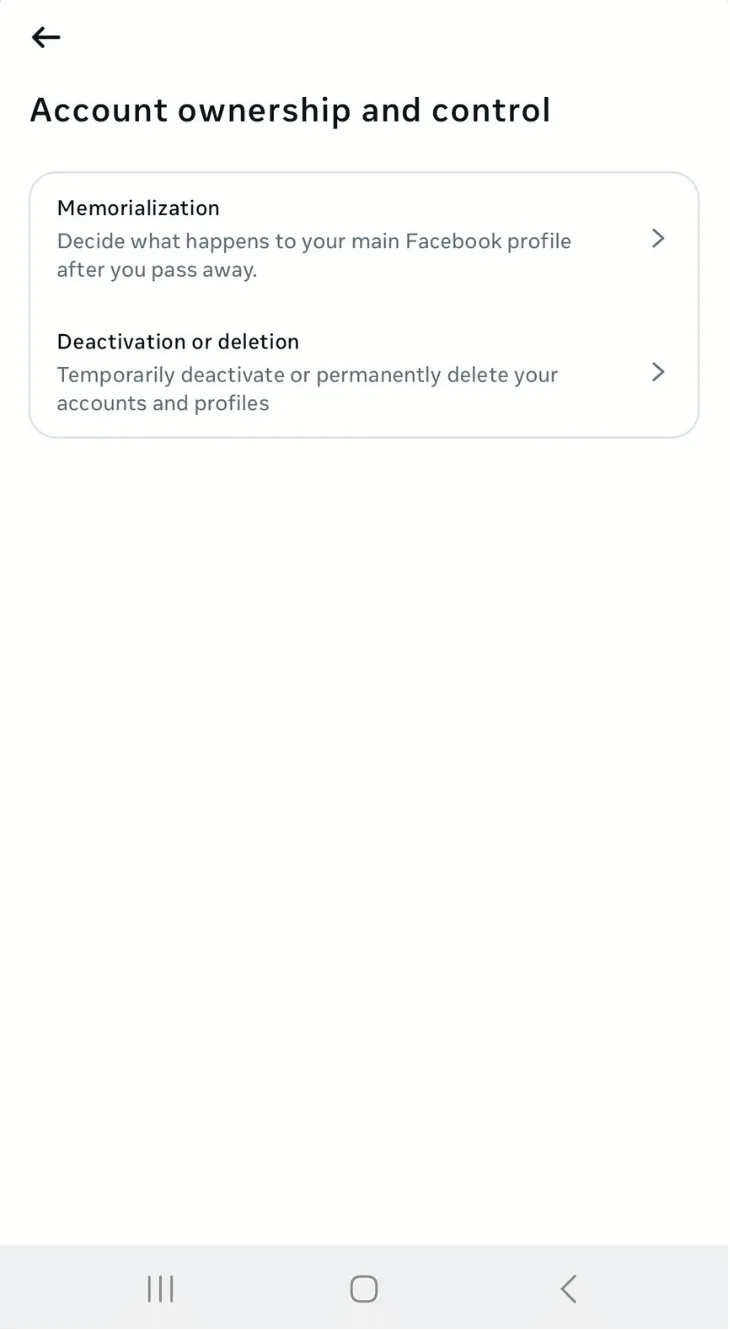Open the Android recent apps button
730x1330 pixels.
[x=160, y=1288]
